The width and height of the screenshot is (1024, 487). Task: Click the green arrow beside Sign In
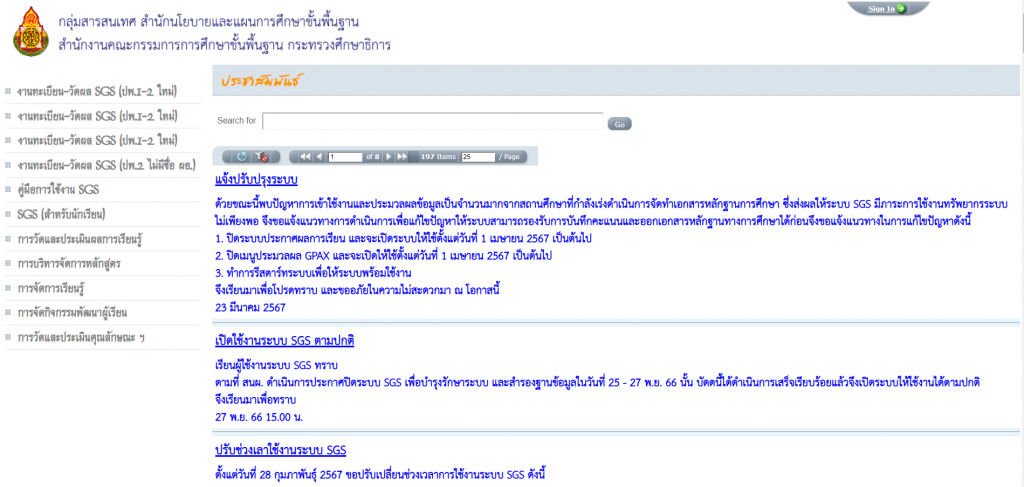pos(901,9)
